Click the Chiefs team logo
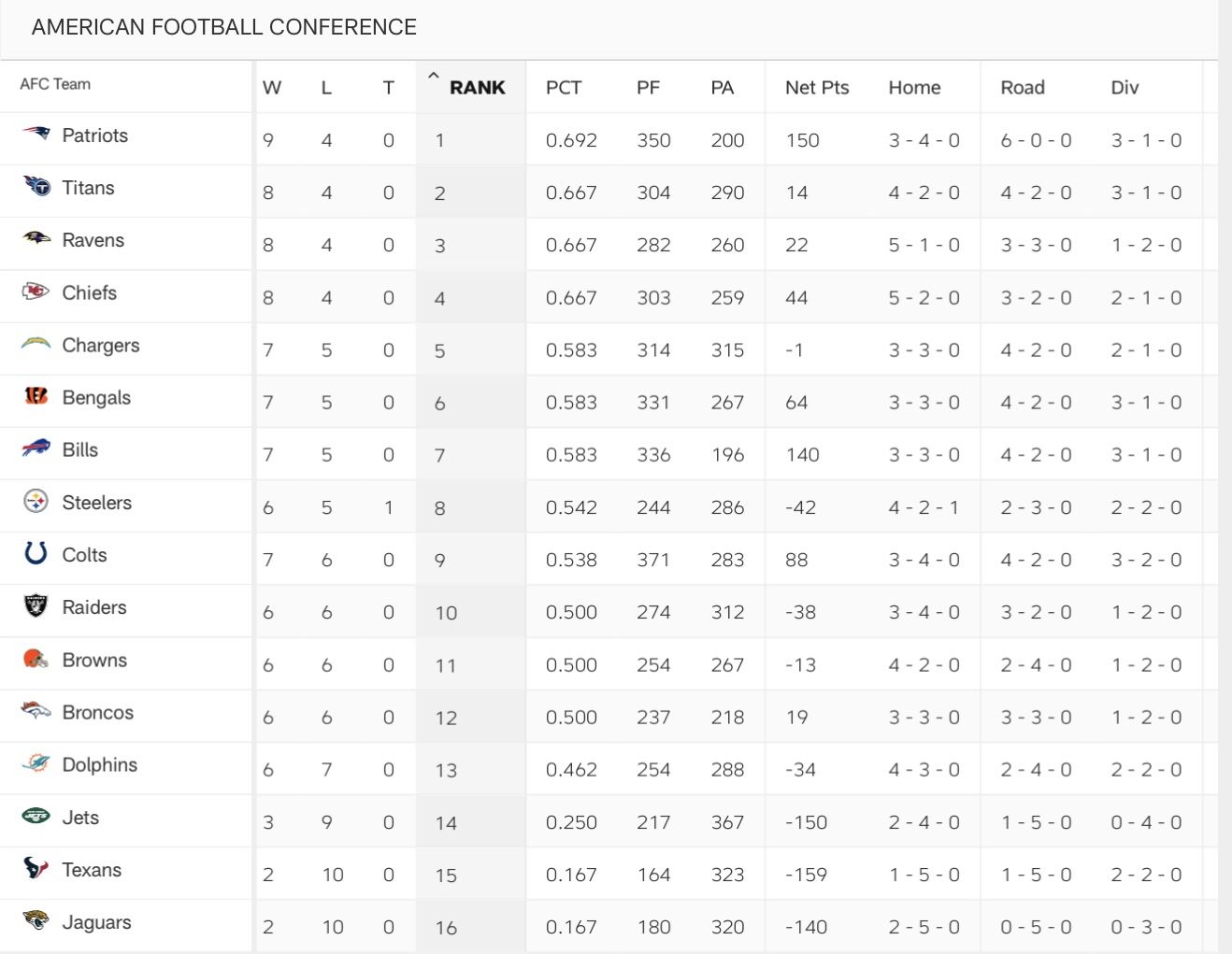This screenshot has width=1232, height=954. coord(36,292)
